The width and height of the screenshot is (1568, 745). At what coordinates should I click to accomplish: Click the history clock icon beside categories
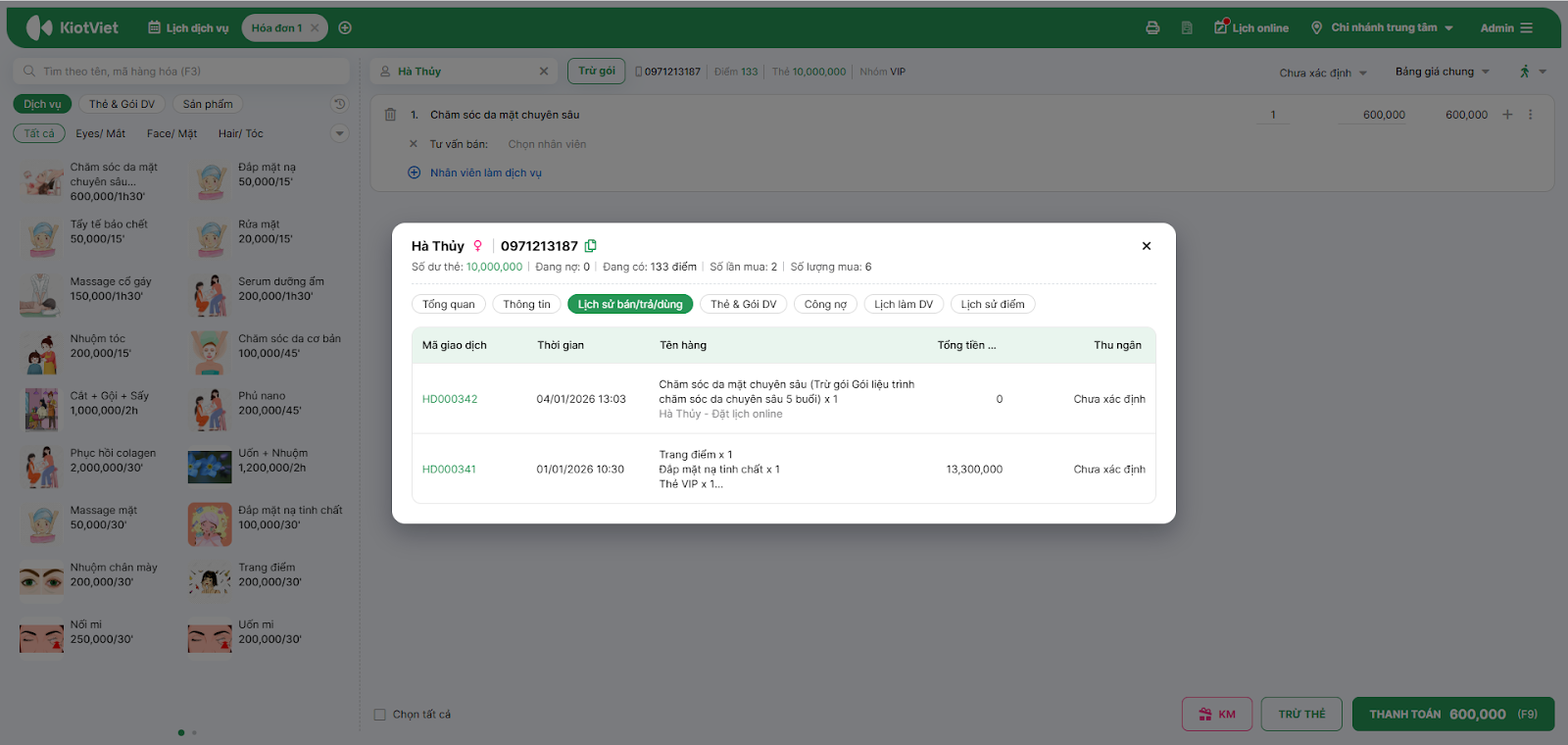pyautogui.click(x=339, y=104)
